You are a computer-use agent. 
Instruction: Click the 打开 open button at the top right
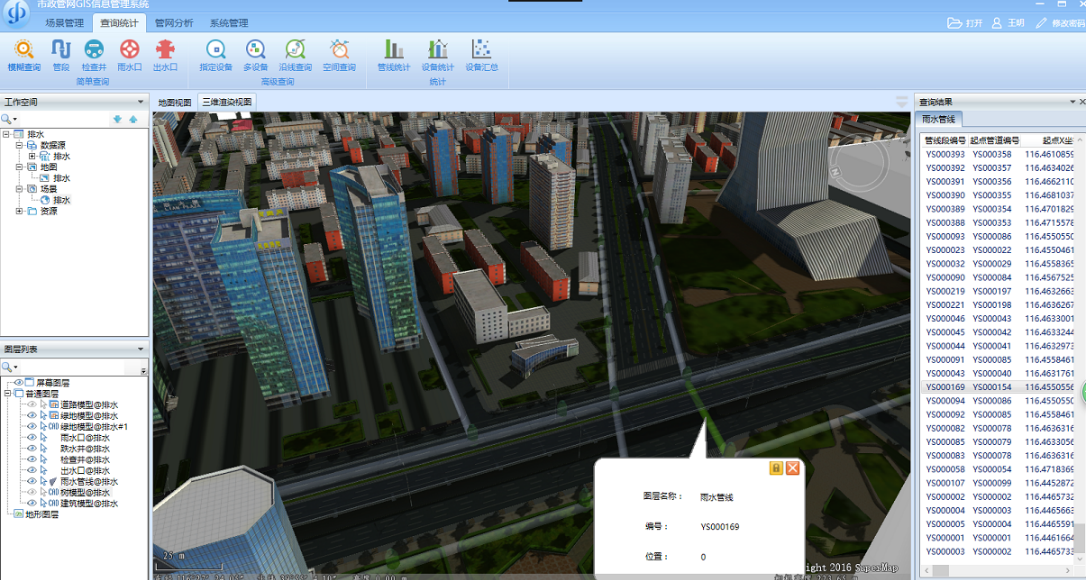pyautogui.click(x=966, y=23)
